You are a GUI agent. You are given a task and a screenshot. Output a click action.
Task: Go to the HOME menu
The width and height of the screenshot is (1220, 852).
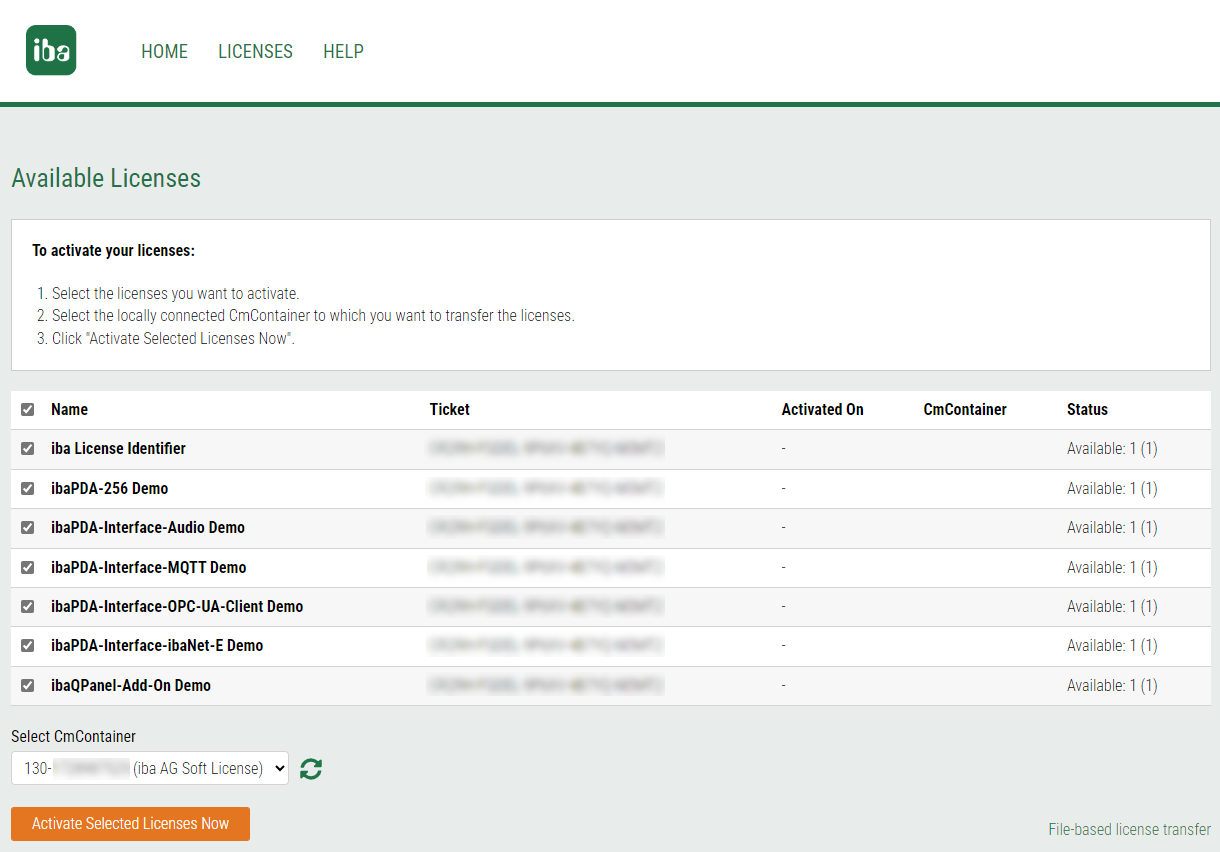pyautogui.click(x=164, y=52)
